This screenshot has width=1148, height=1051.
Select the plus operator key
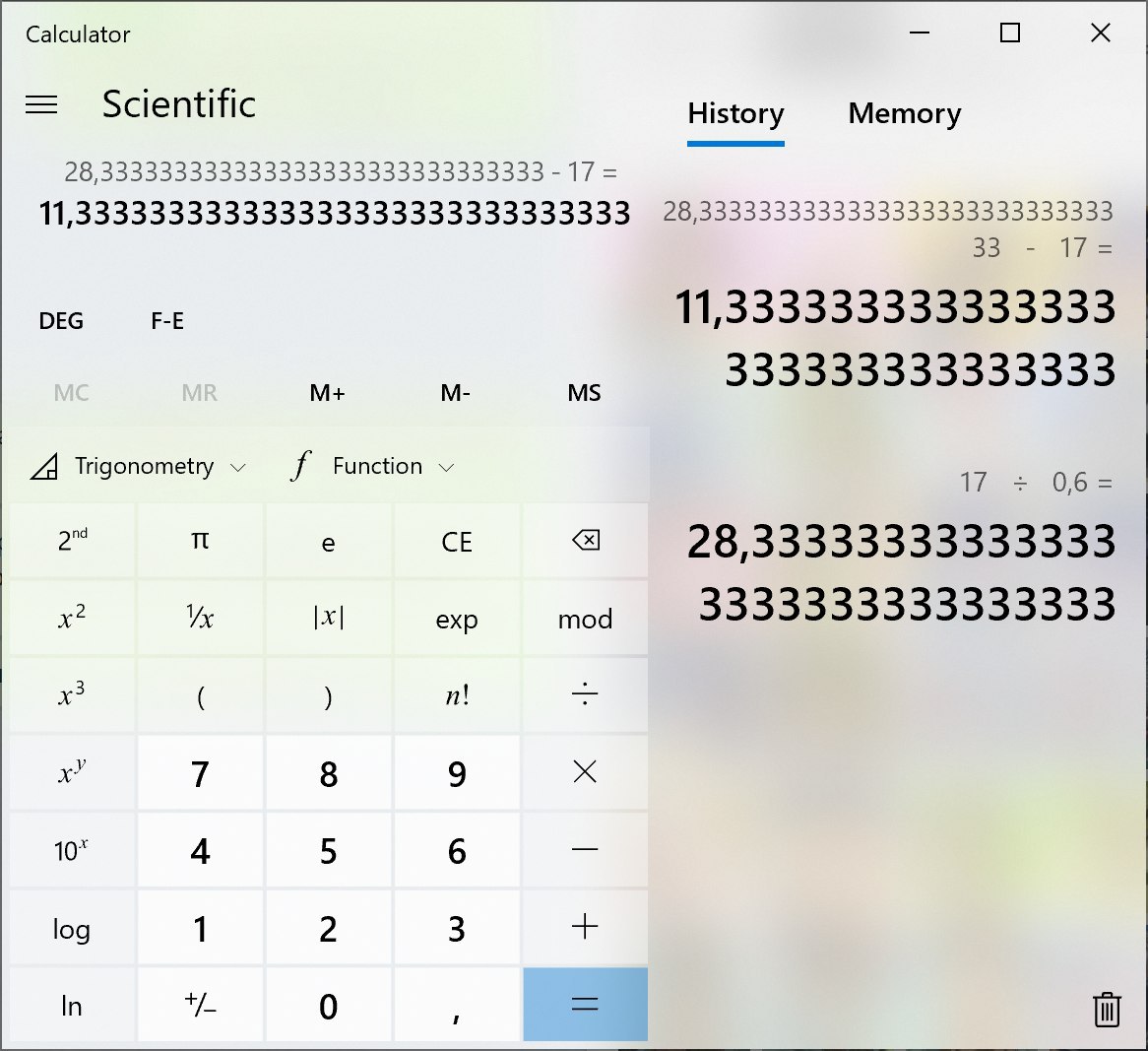point(585,927)
